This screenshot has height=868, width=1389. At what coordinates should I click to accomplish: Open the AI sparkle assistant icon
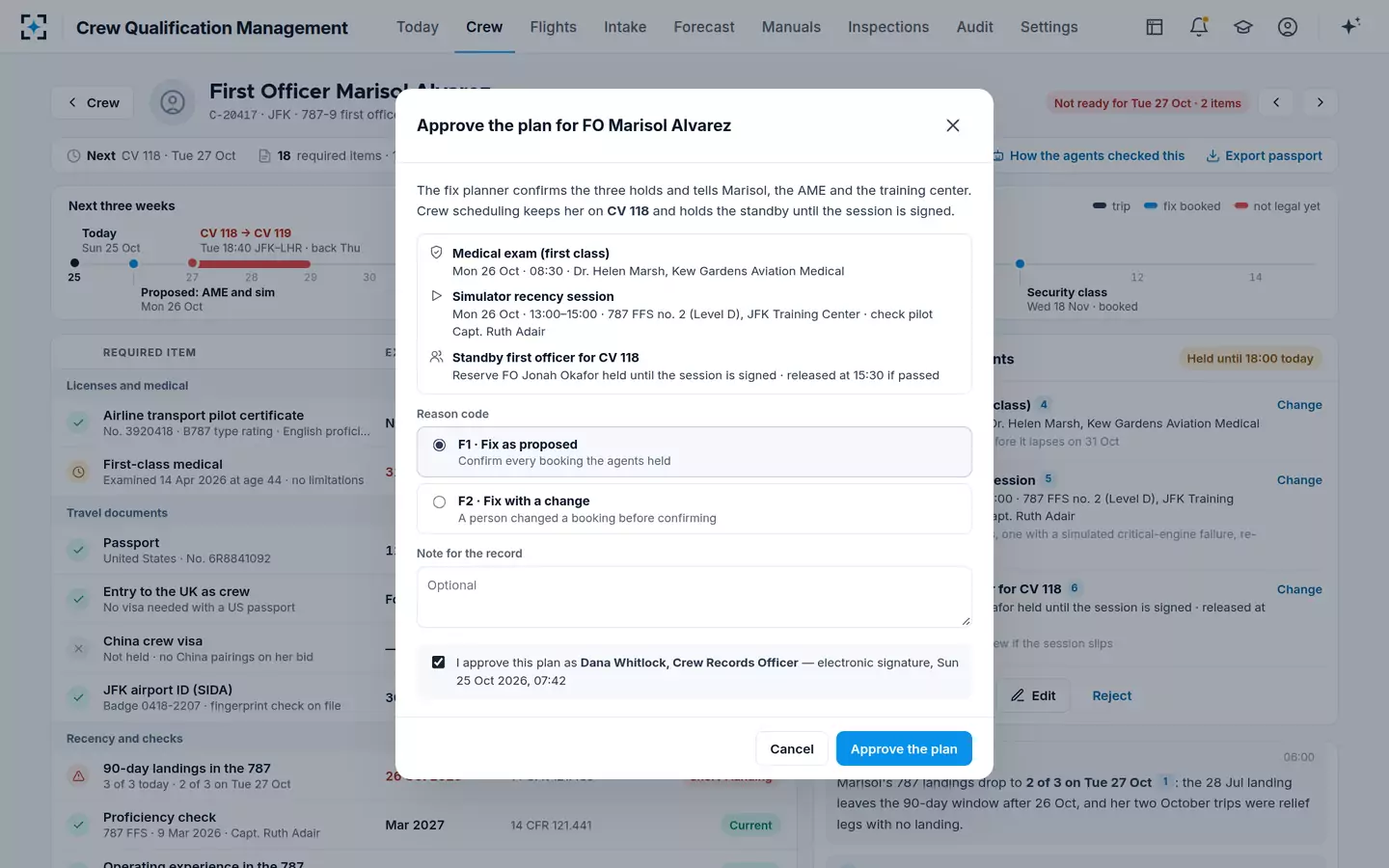coord(1350,26)
